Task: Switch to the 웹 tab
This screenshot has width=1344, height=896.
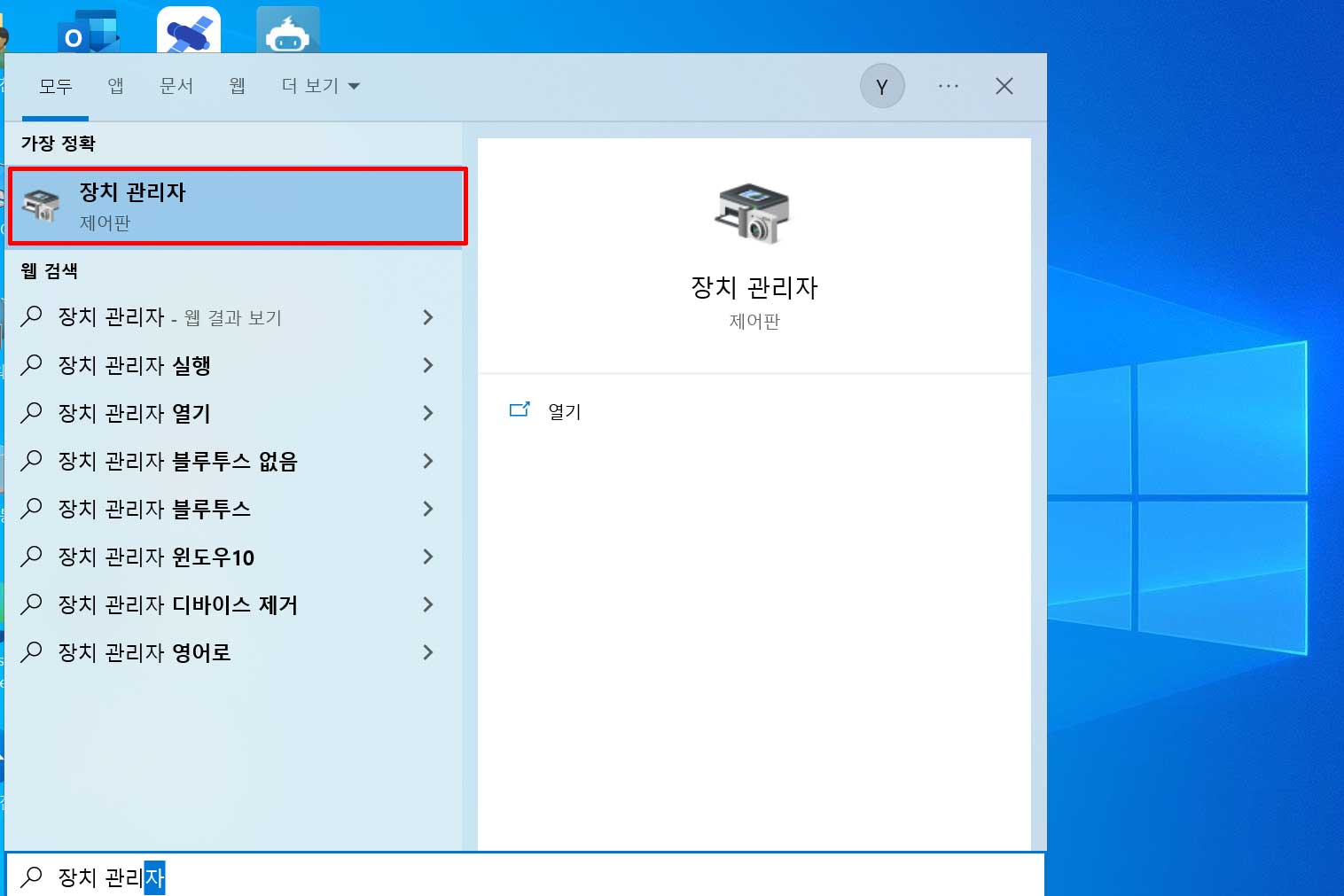Action: [x=237, y=86]
